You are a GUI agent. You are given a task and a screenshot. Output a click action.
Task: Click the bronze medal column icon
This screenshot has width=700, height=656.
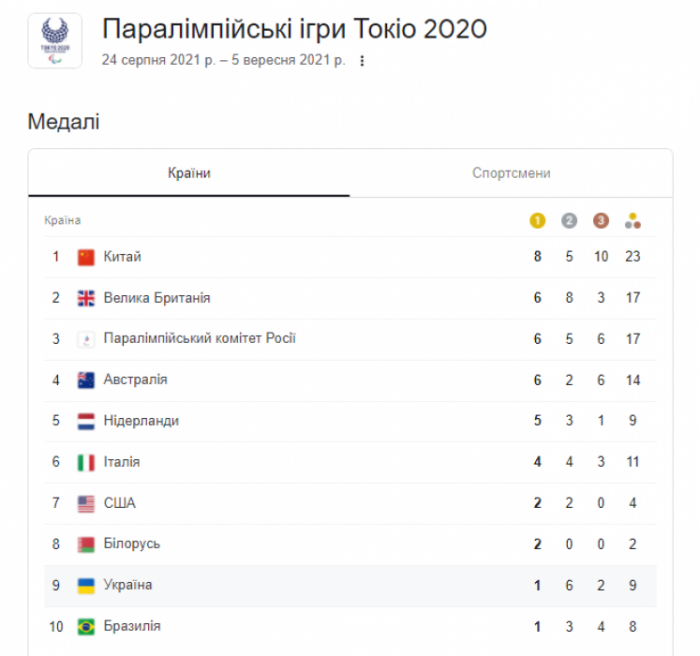(600, 221)
